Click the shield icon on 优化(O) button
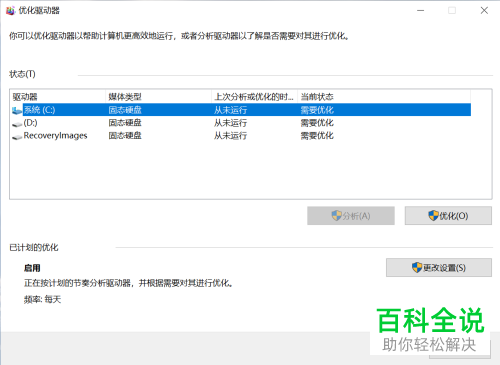 pyautogui.click(x=433, y=216)
